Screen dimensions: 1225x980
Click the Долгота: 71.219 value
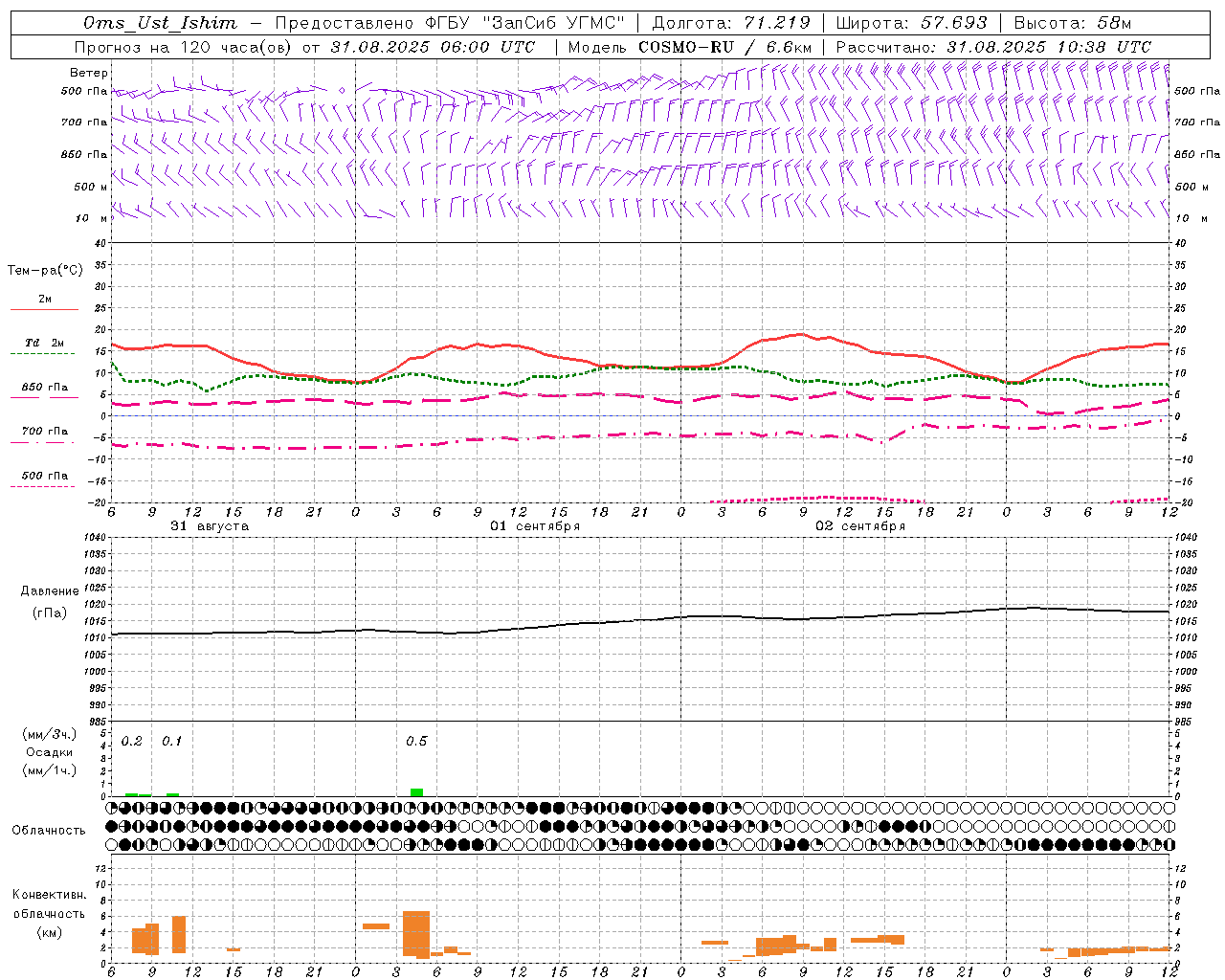tap(731, 23)
